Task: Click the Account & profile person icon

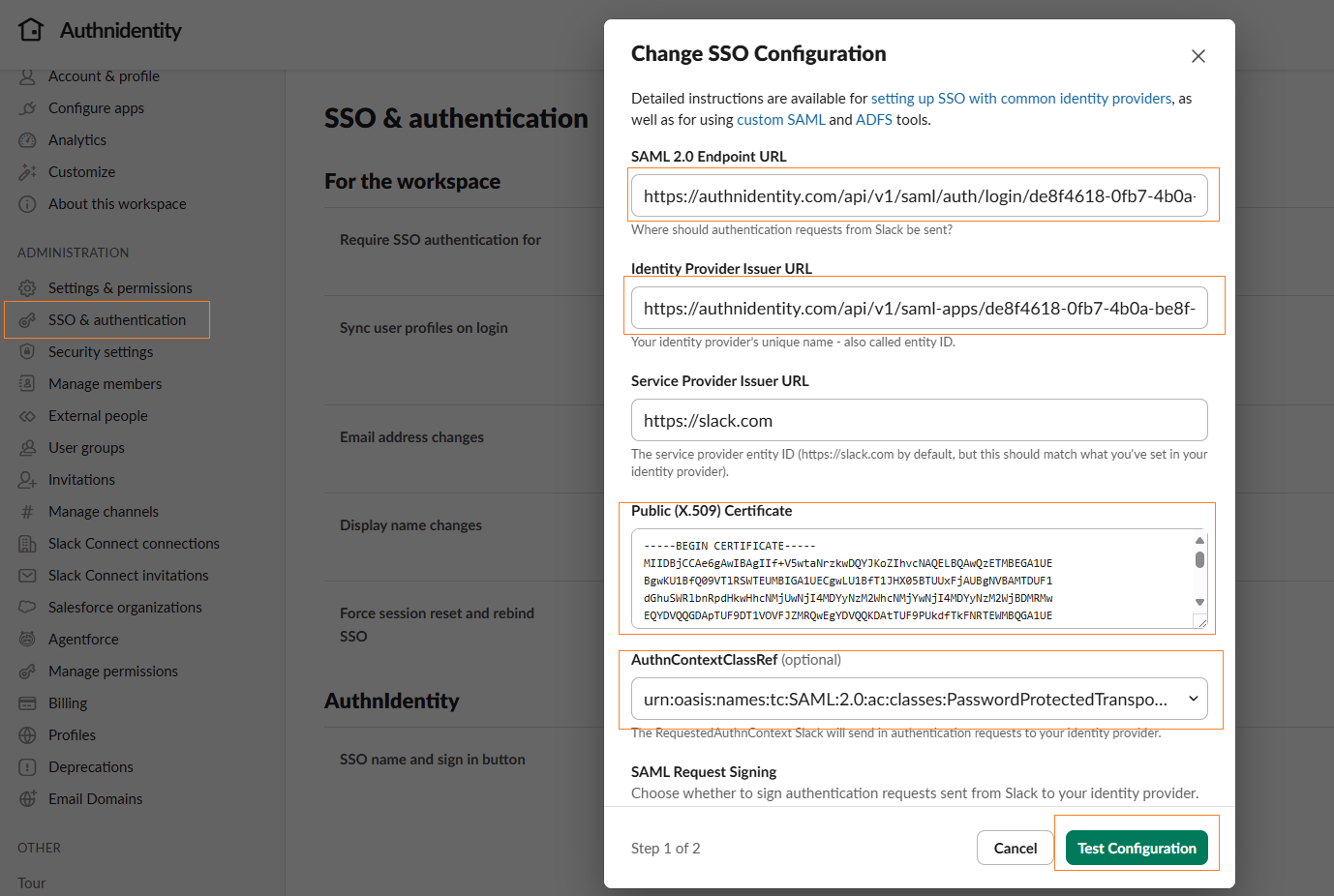Action: click(27, 76)
